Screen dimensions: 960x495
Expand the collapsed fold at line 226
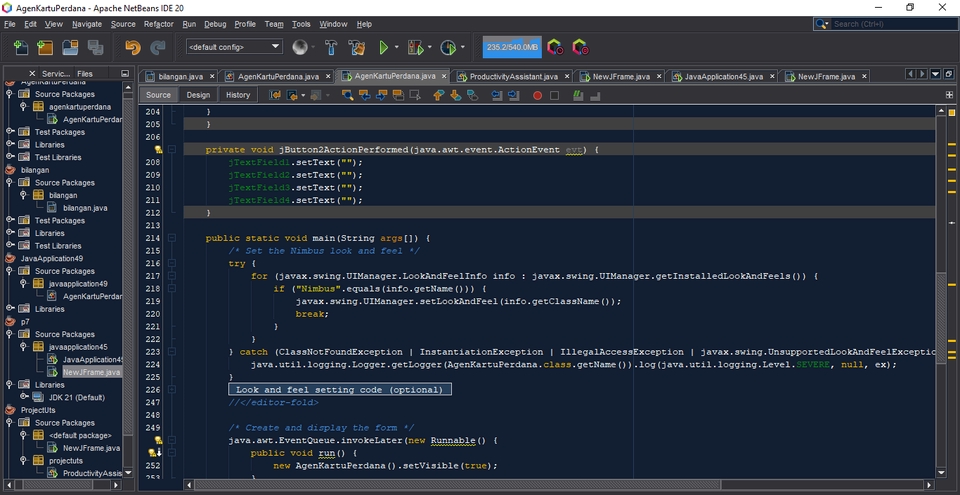[x=172, y=389]
